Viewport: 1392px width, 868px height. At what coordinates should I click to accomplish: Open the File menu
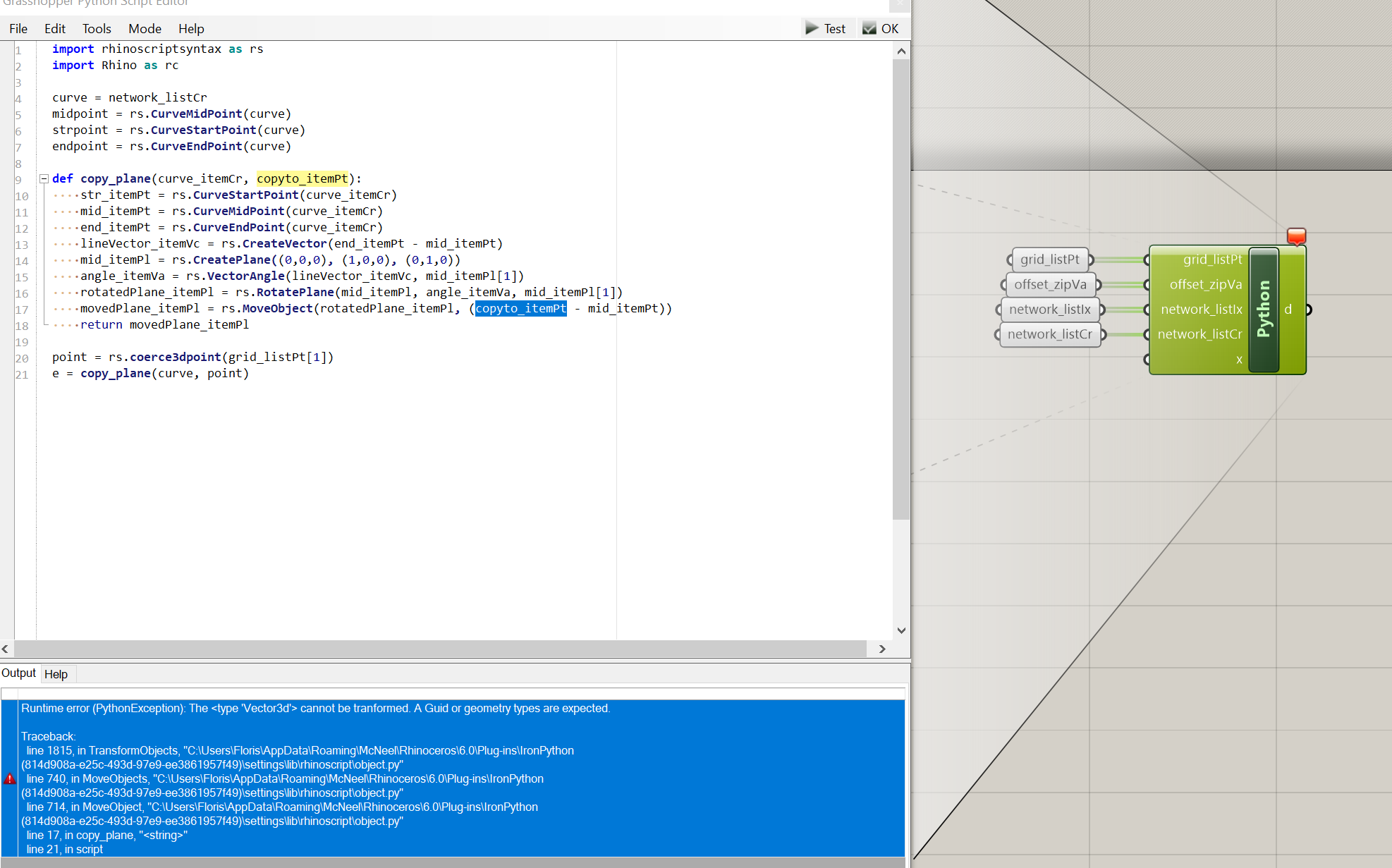[18, 29]
